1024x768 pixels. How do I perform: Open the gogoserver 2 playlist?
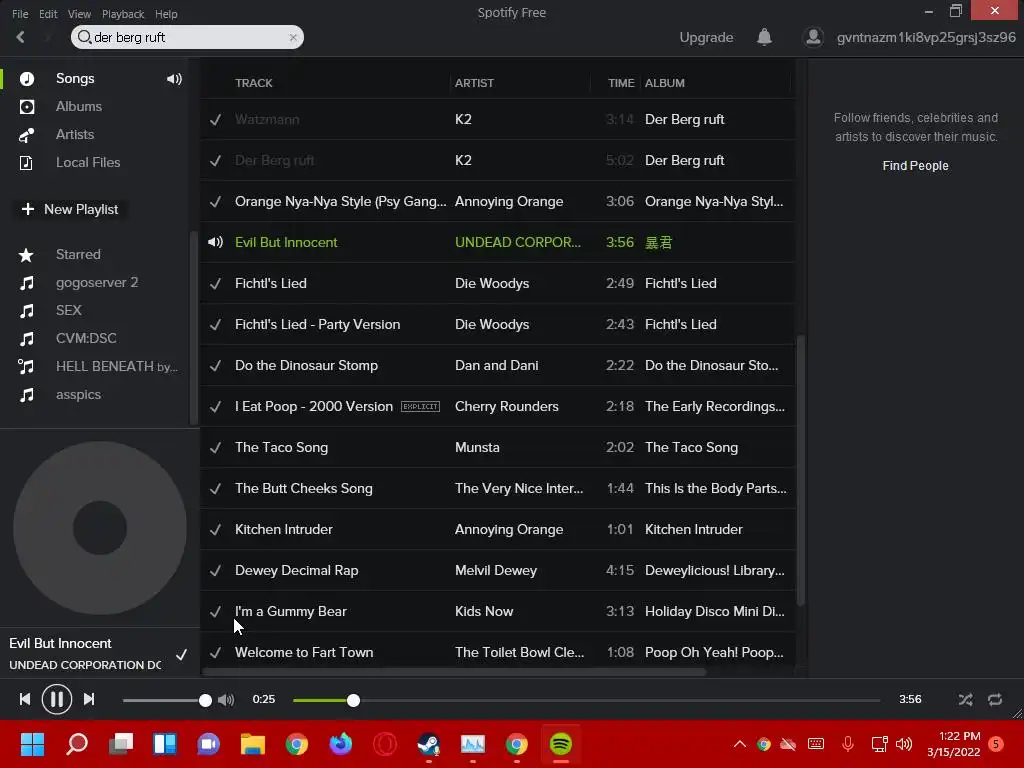click(x=97, y=283)
